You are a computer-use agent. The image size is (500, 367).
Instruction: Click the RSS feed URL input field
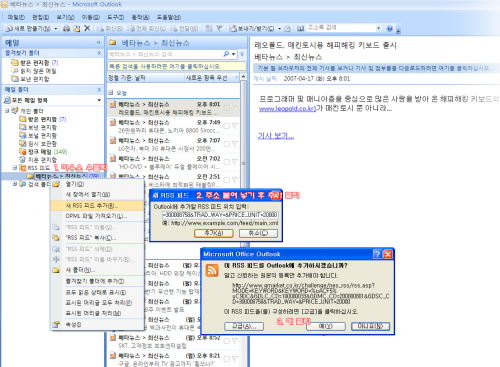pos(220,215)
